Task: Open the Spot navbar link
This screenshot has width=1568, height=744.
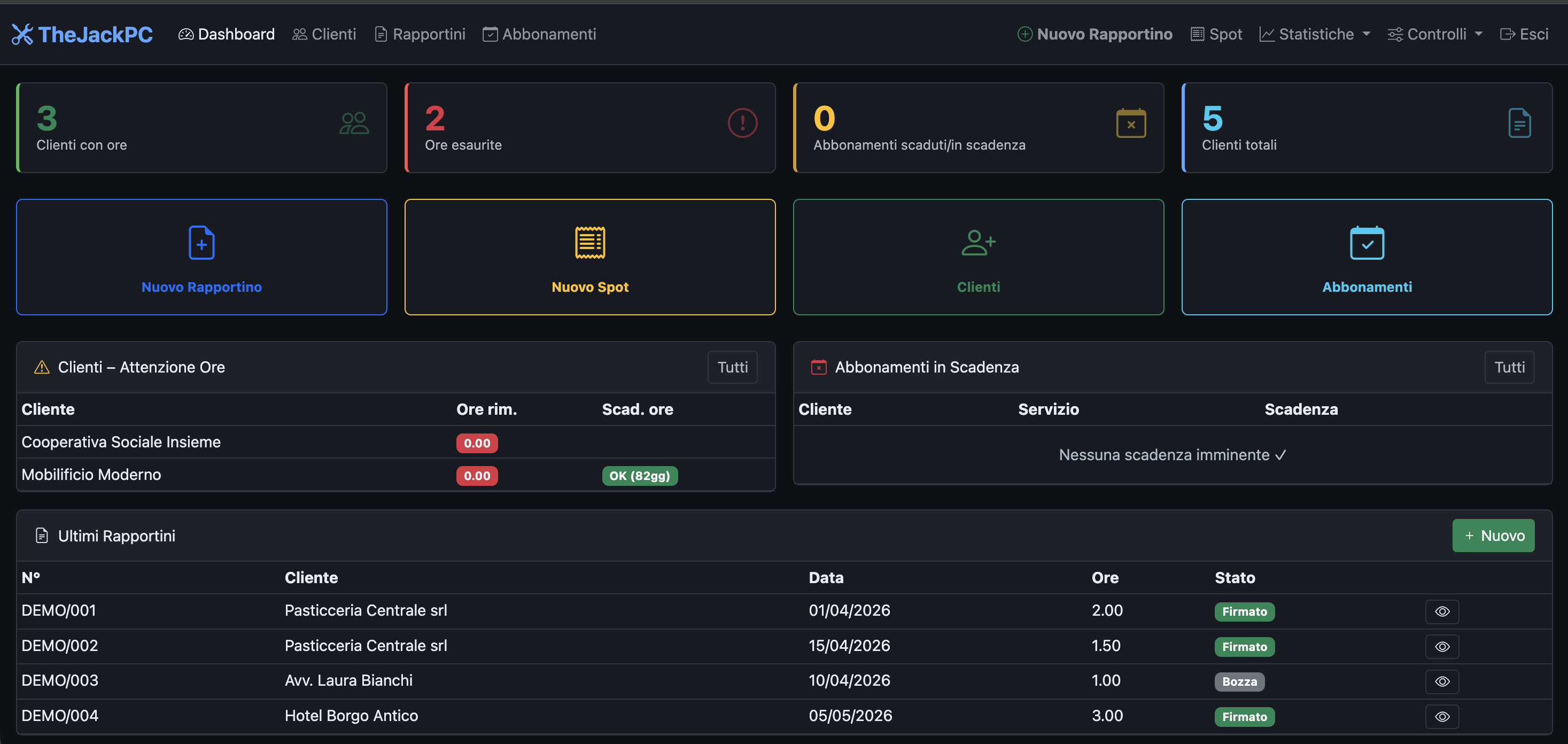Action: [x=1216, y=34]
